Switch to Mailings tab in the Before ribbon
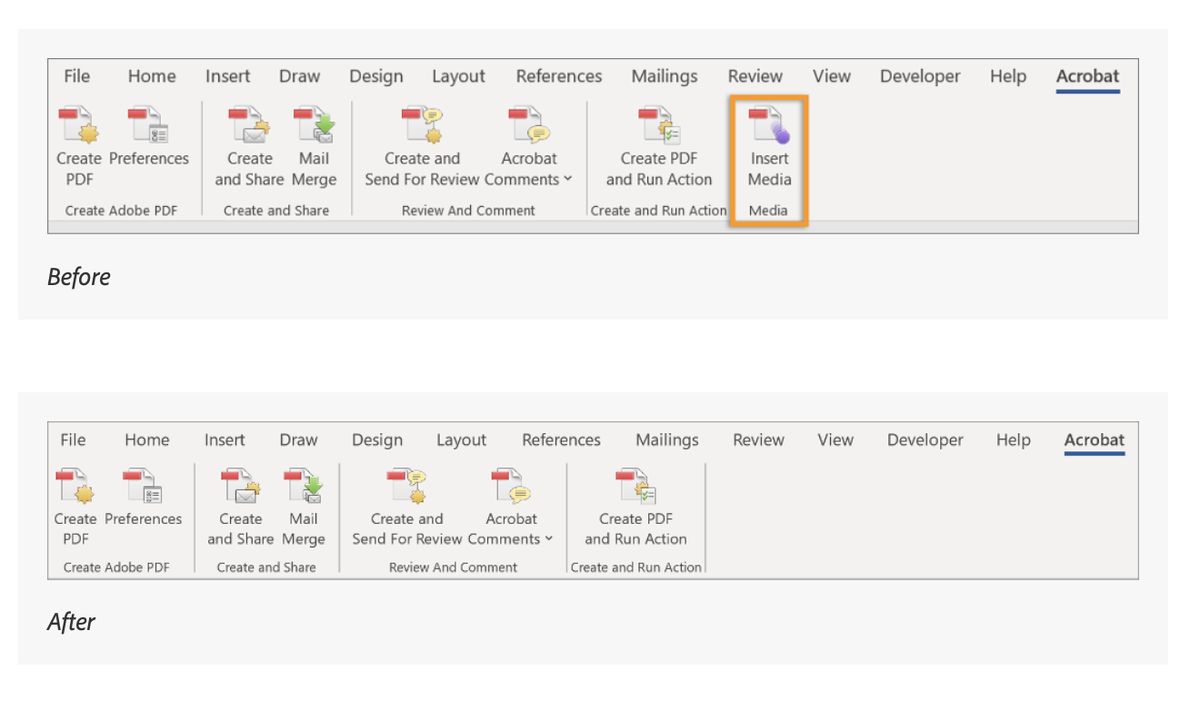Image resolution: width=1200 pixels, height=710 pixels. click(x=664, y=76)
